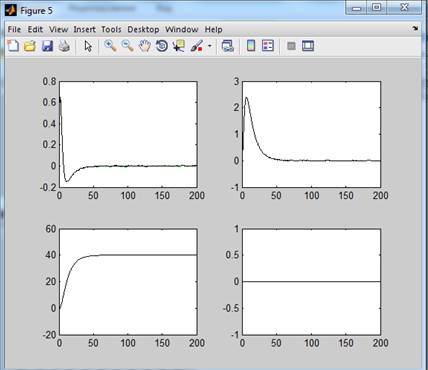Viewport: 428px width, 370px height.
Task: Click the 3 y-axis label of top-right plot
Action: pos(237,81)
